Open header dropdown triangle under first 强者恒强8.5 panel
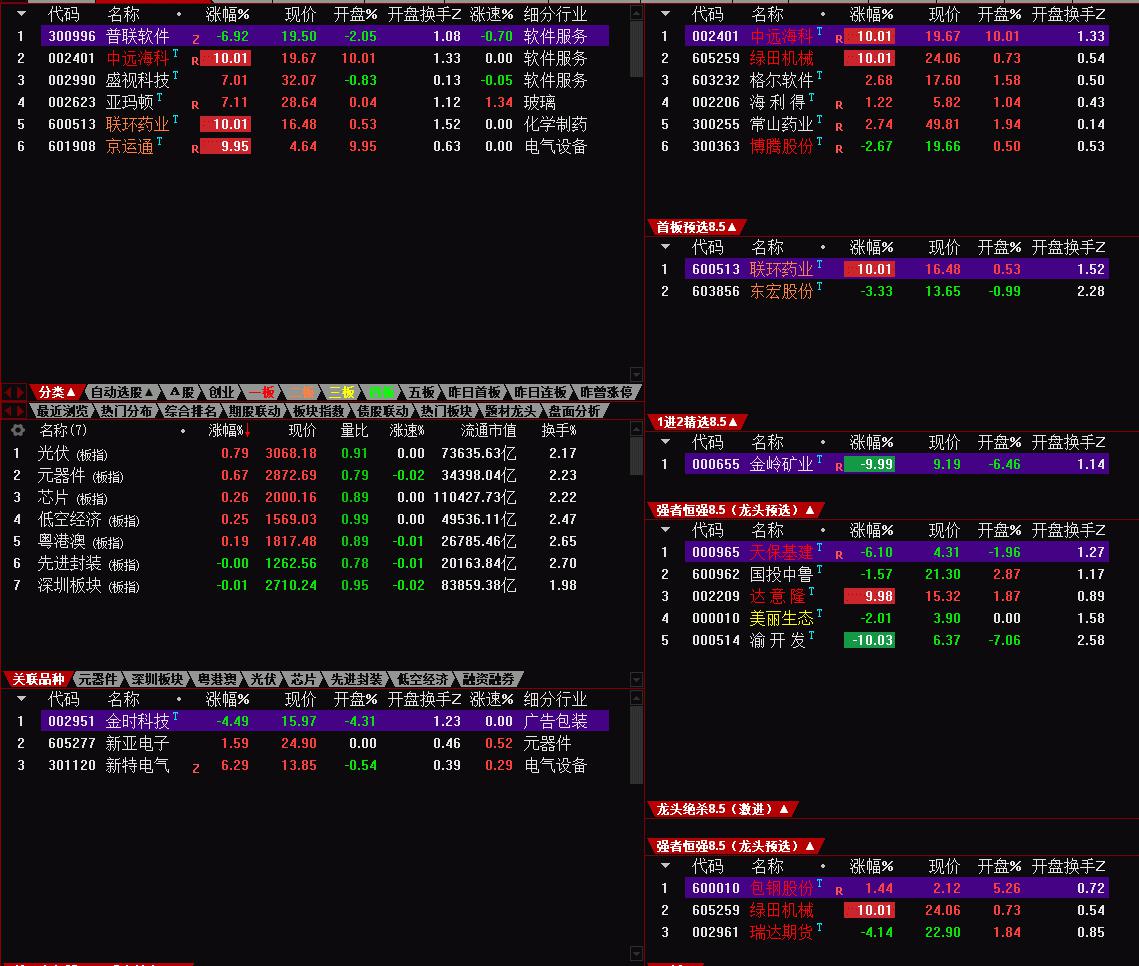The width and height of the screenshot is (1139, 966). coord(665,529)
